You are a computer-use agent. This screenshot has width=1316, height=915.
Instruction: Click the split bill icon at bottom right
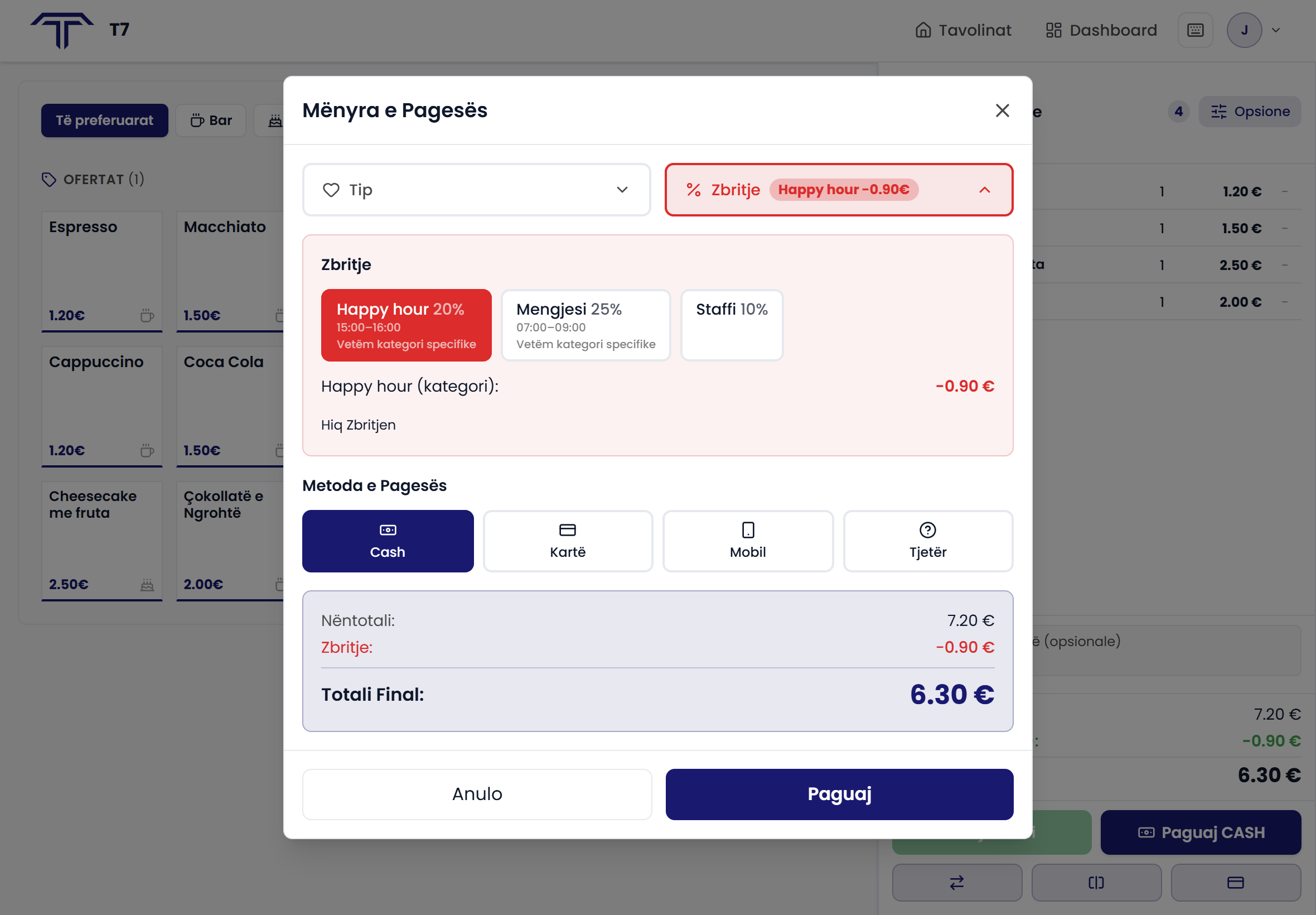point(1096,882)
